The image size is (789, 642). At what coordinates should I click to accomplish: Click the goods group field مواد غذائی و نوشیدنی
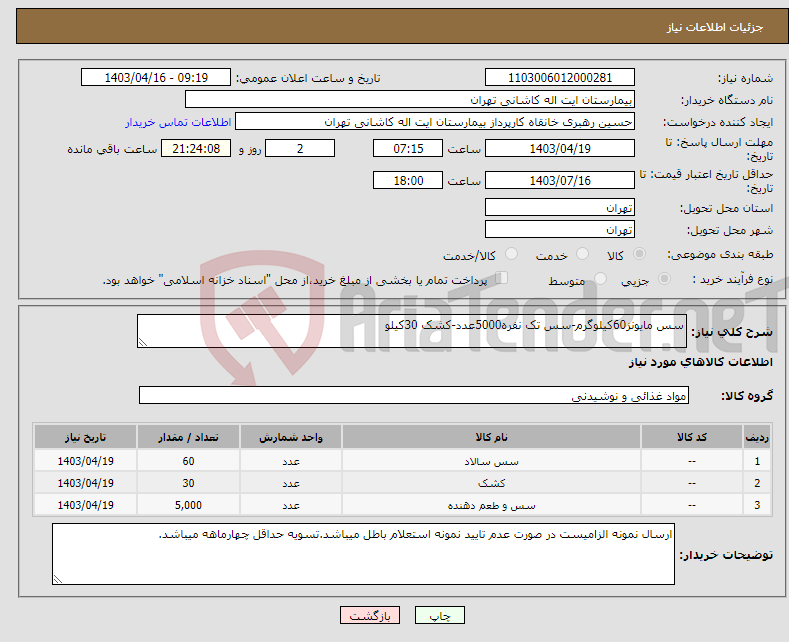coord(414,395)
